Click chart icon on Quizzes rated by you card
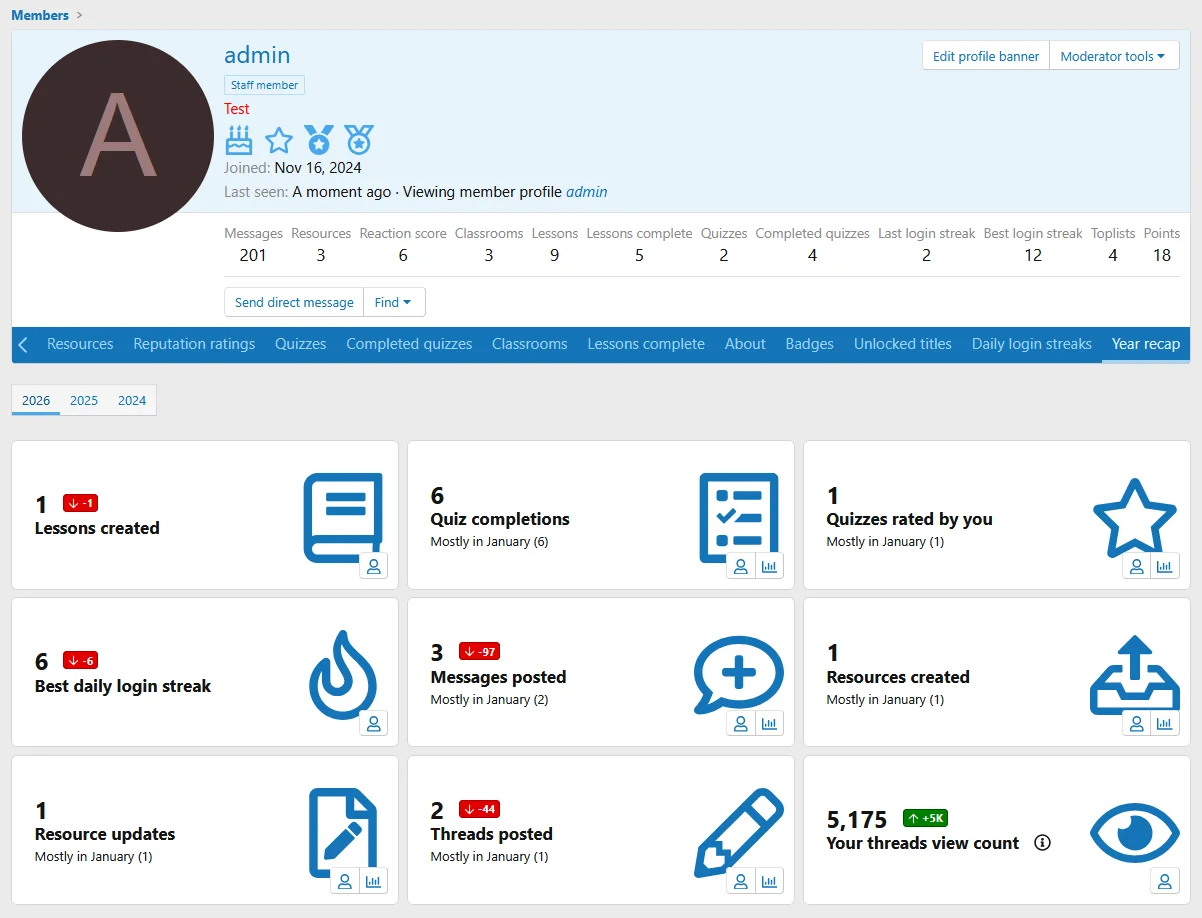This screenshot has height=918, width=1202. tap(1165, 566)
